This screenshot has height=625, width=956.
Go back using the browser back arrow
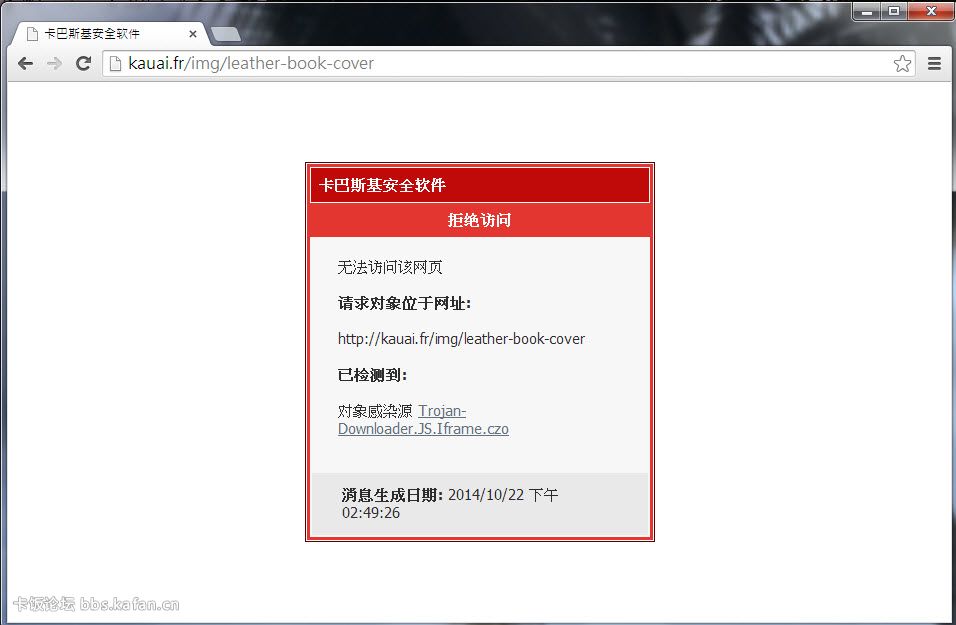(25, 63)
